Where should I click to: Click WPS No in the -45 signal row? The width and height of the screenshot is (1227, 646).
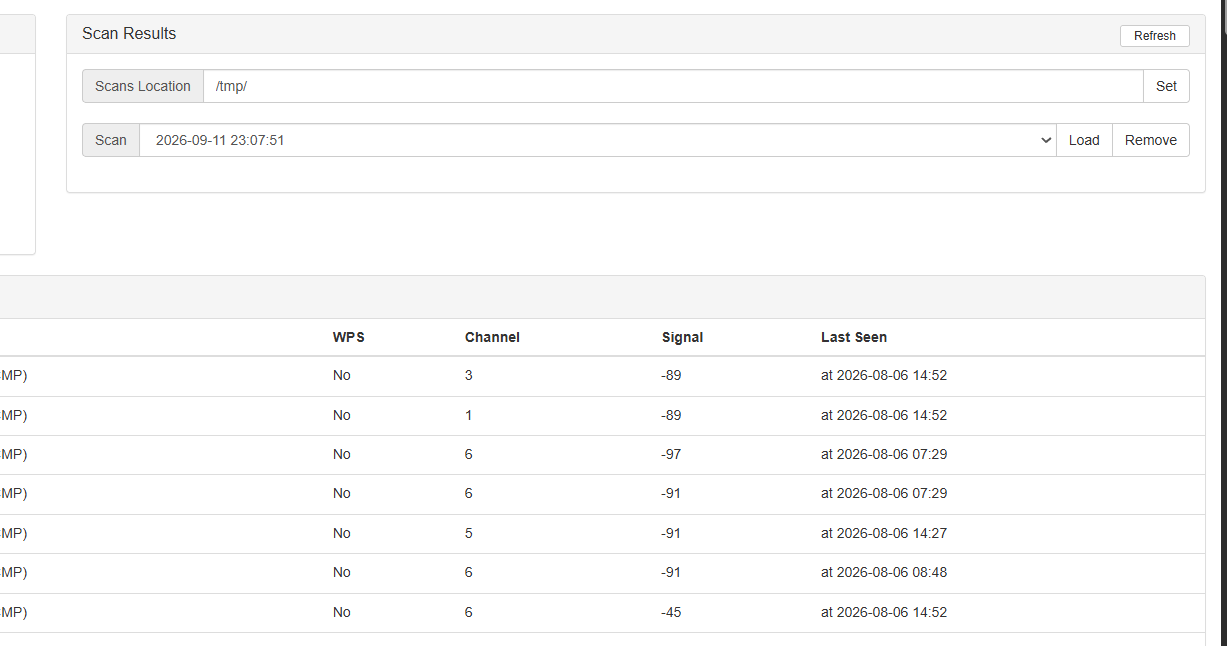[342, 612]
